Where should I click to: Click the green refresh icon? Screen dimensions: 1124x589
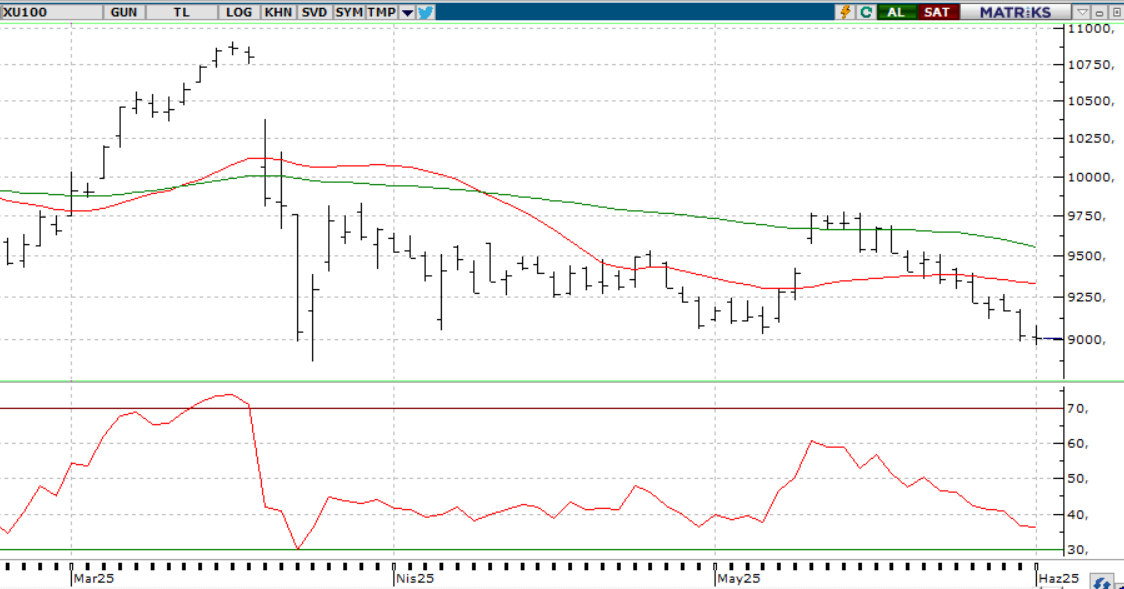(x=866, y=12)
